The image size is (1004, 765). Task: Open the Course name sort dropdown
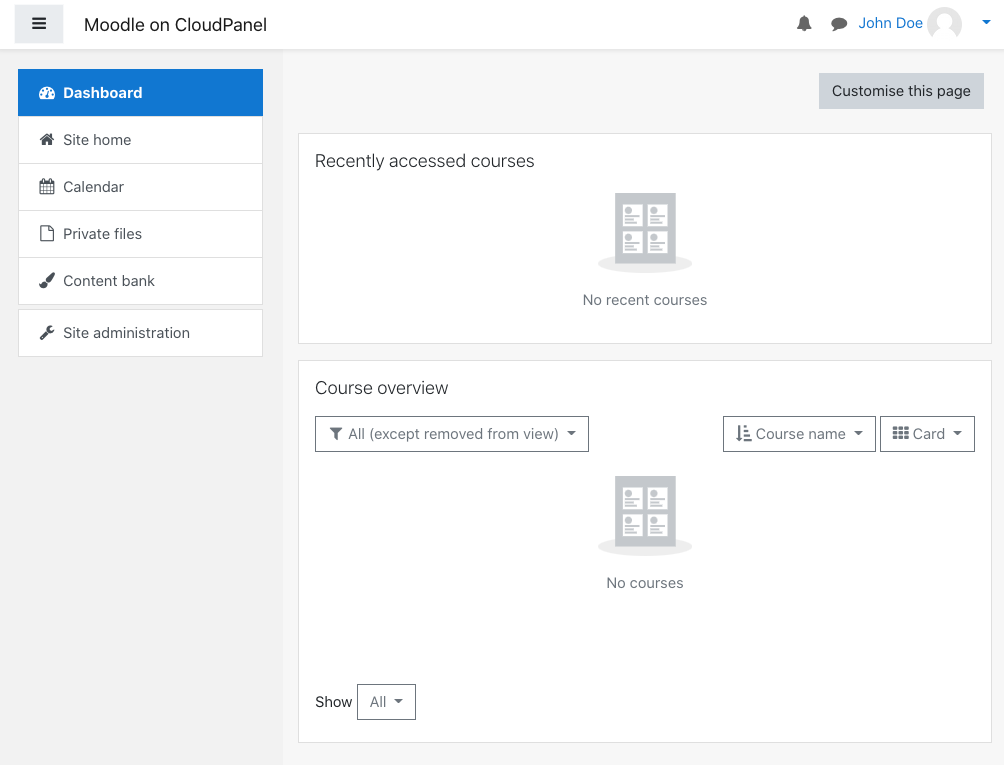point(799,434)
